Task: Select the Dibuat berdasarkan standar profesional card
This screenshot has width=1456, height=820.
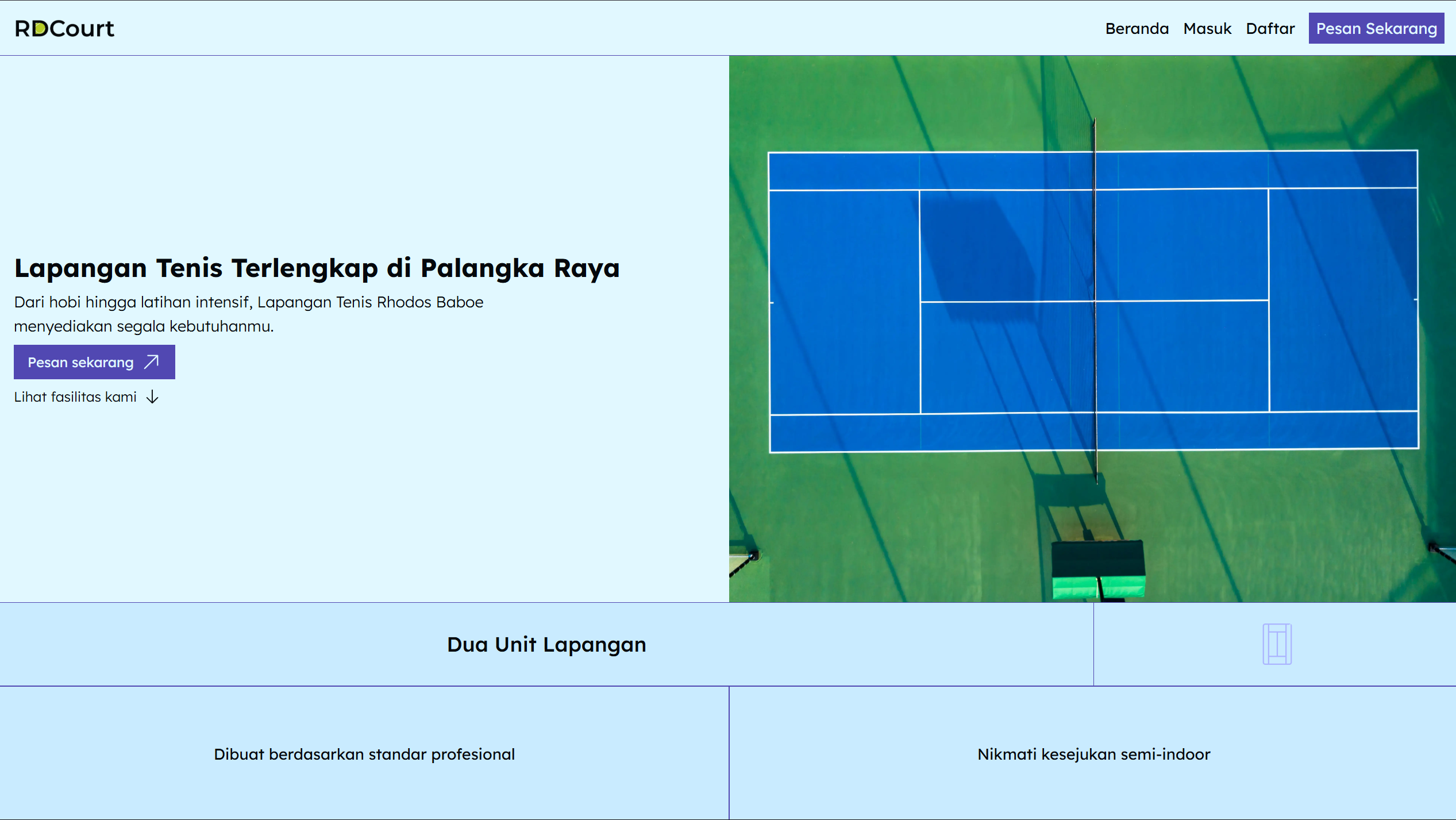Action: click(364, 754)
